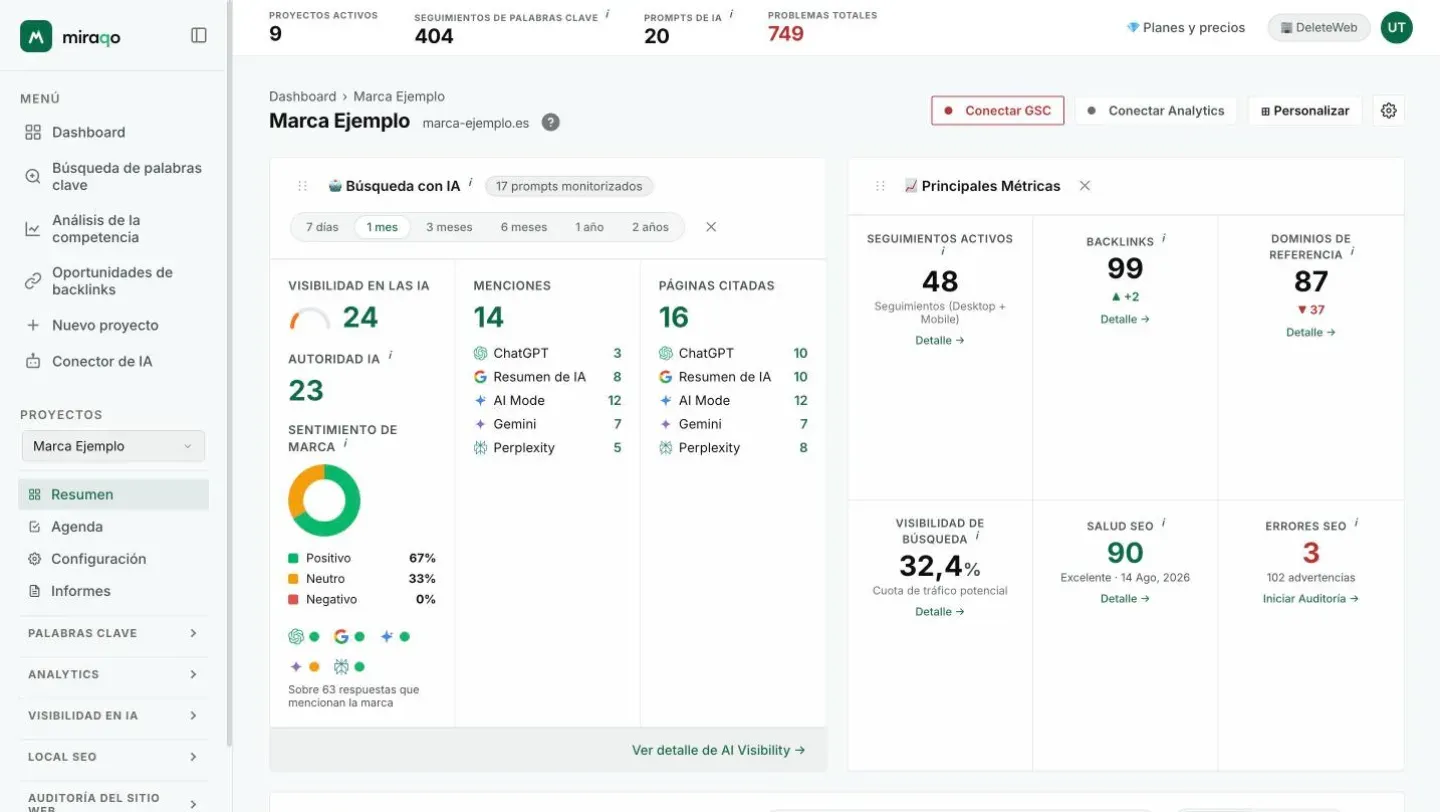Open Configuración in project navigation
The width and height of the screenshot is (1440, 812).
[x=98, y=558]
